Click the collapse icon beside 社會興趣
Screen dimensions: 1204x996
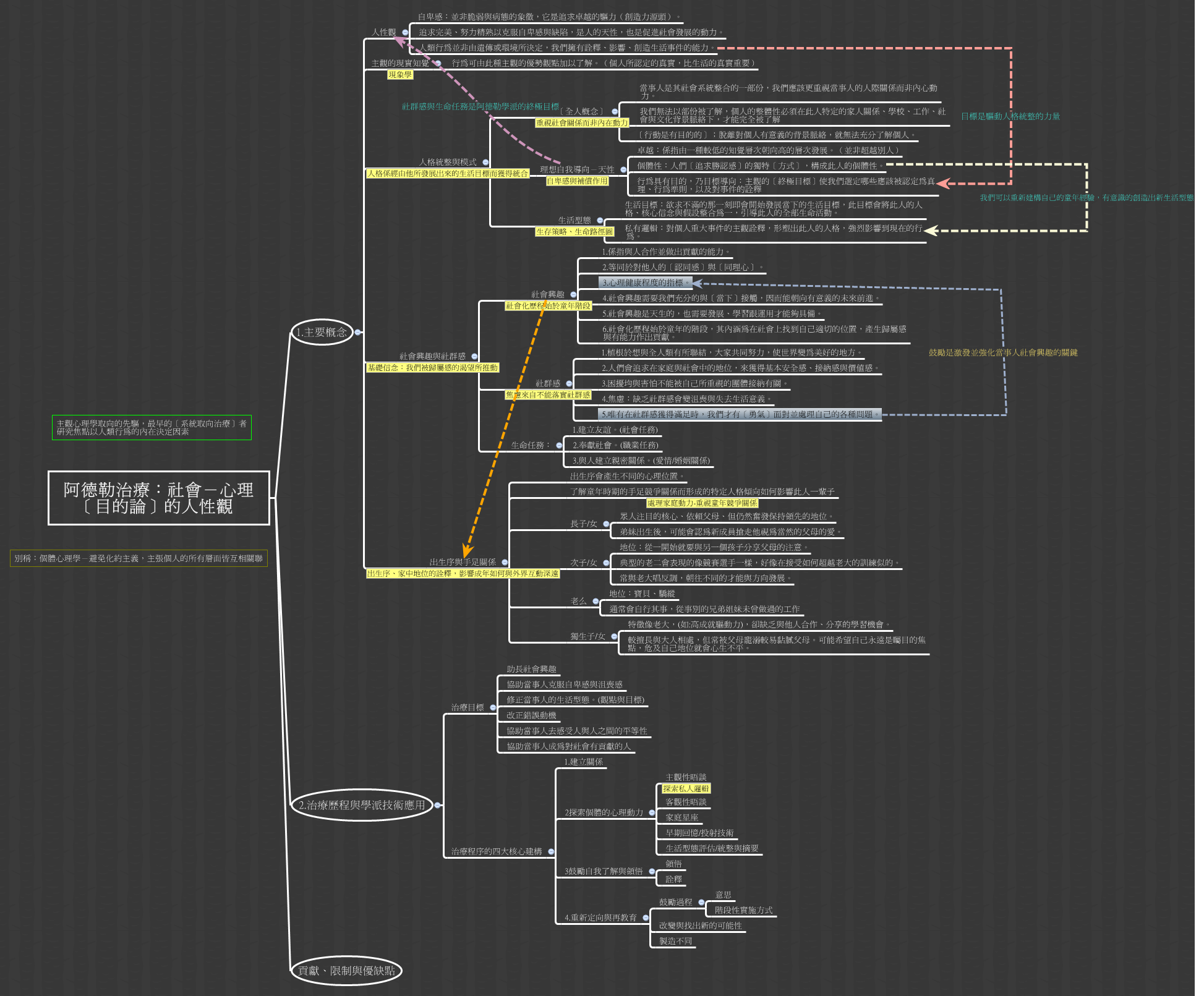pyautogui.click(x=573, y=295)
